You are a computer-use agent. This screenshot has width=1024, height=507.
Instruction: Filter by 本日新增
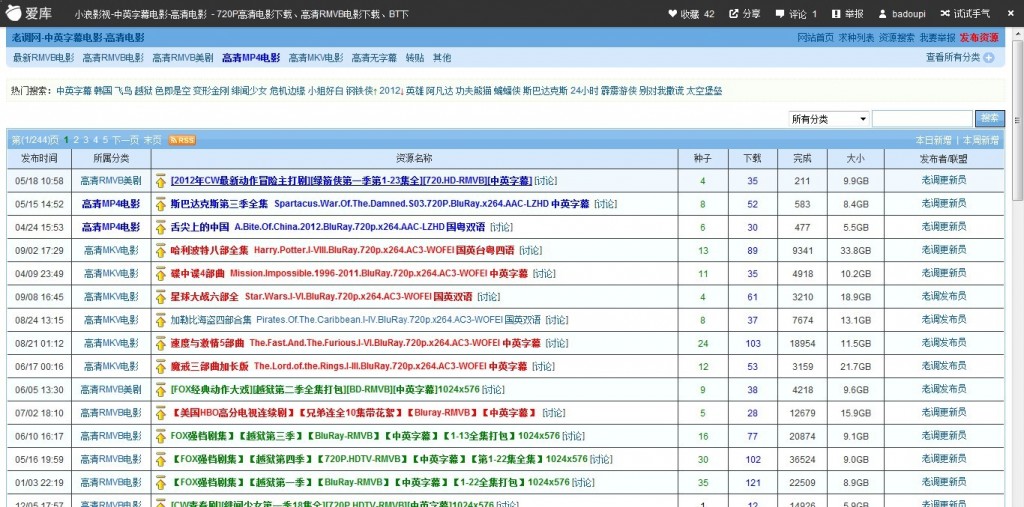pyautogui.click(x=933, y=140)
